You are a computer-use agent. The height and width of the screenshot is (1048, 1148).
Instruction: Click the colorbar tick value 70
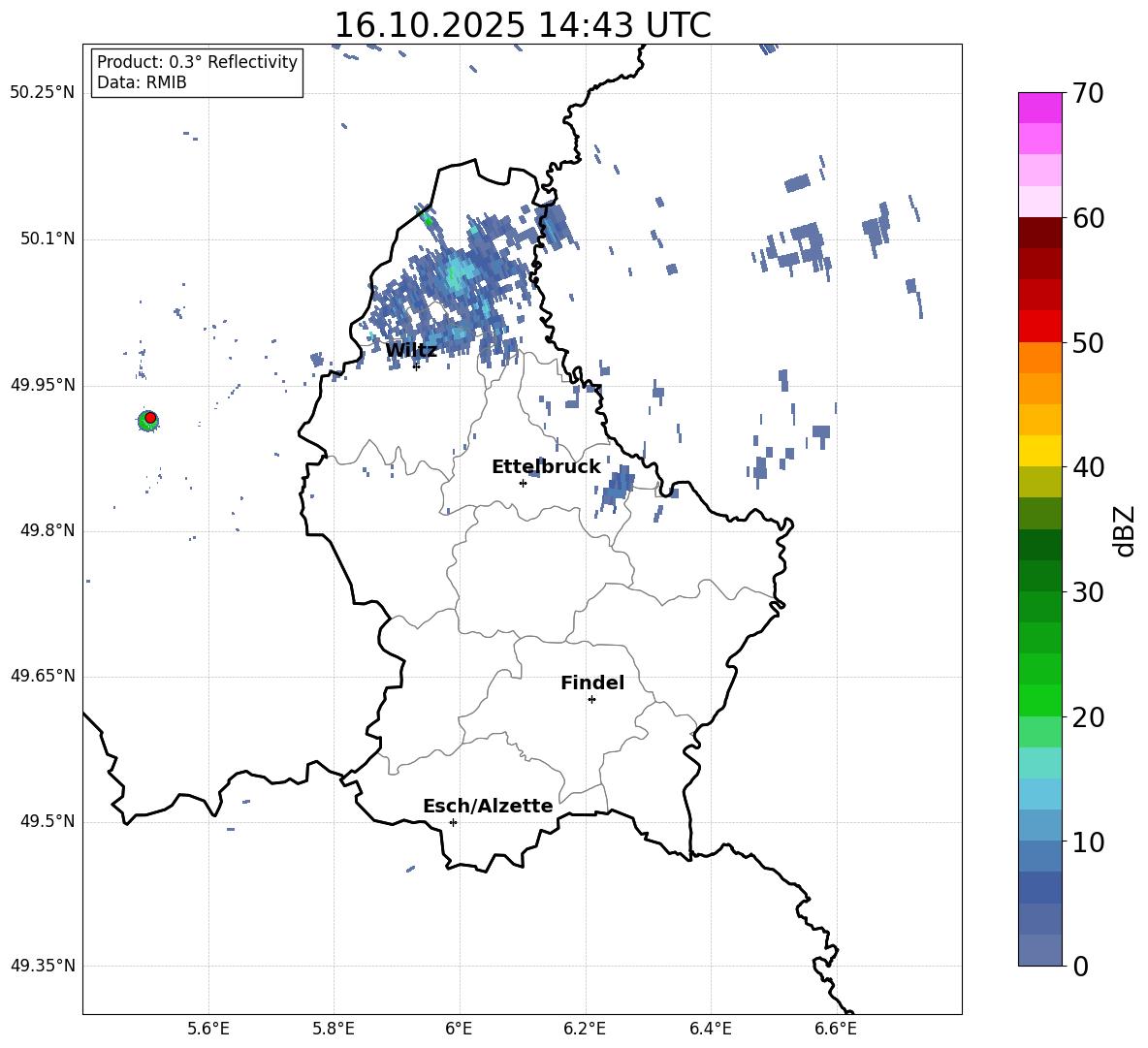click(x=1088, y=94)
